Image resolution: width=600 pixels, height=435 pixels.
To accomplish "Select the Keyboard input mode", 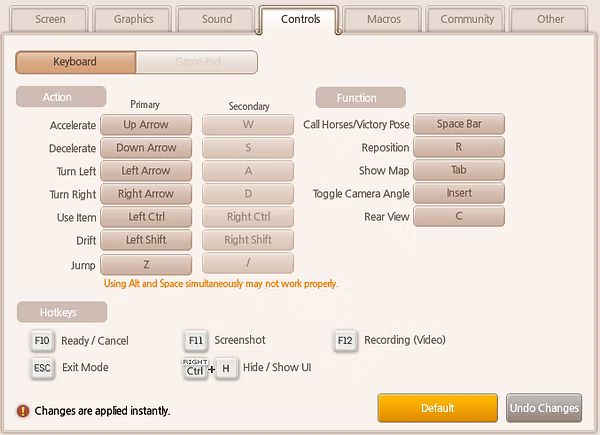I will (x=75, y=62).
